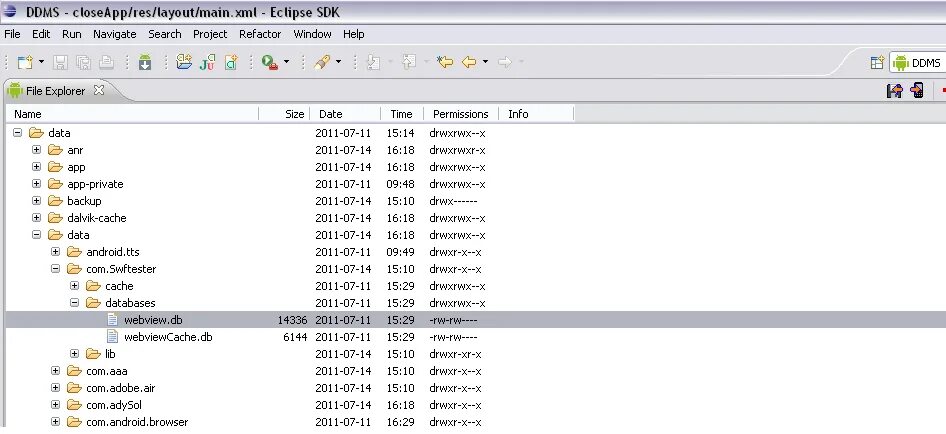The image size is (946, 434).
Task: Click the new JUnit test project icon
Action: click(208, 62)
